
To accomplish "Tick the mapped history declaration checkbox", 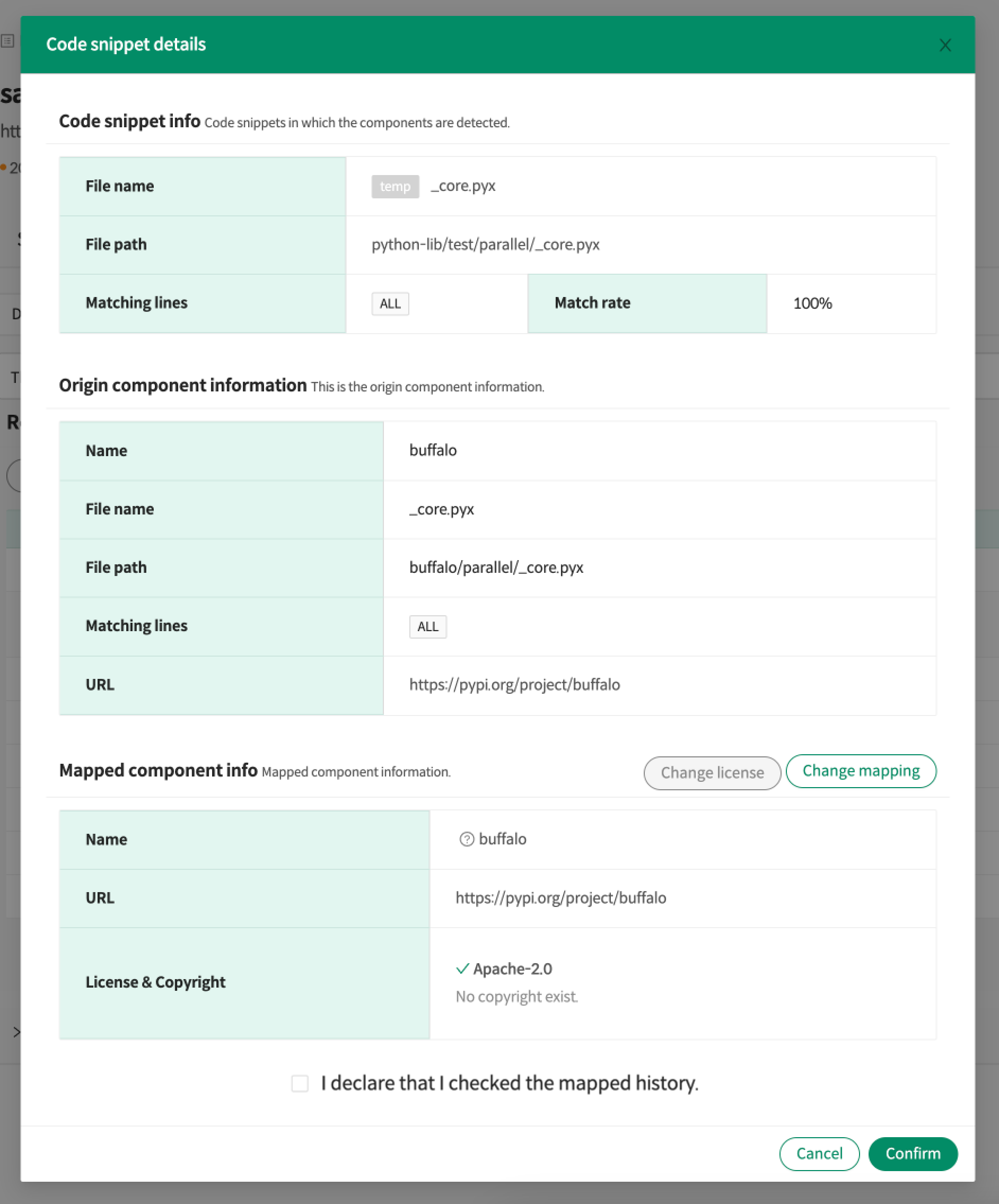I will (300, 1083).
